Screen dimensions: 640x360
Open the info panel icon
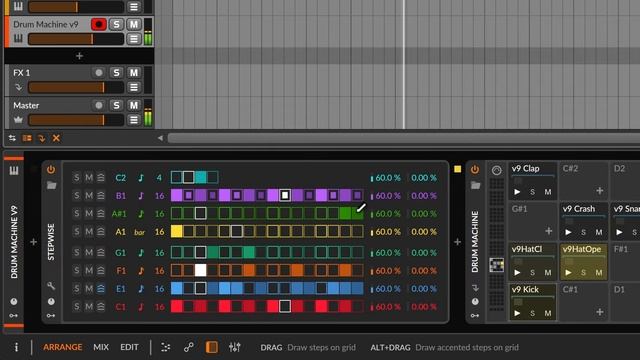[16, 347]
